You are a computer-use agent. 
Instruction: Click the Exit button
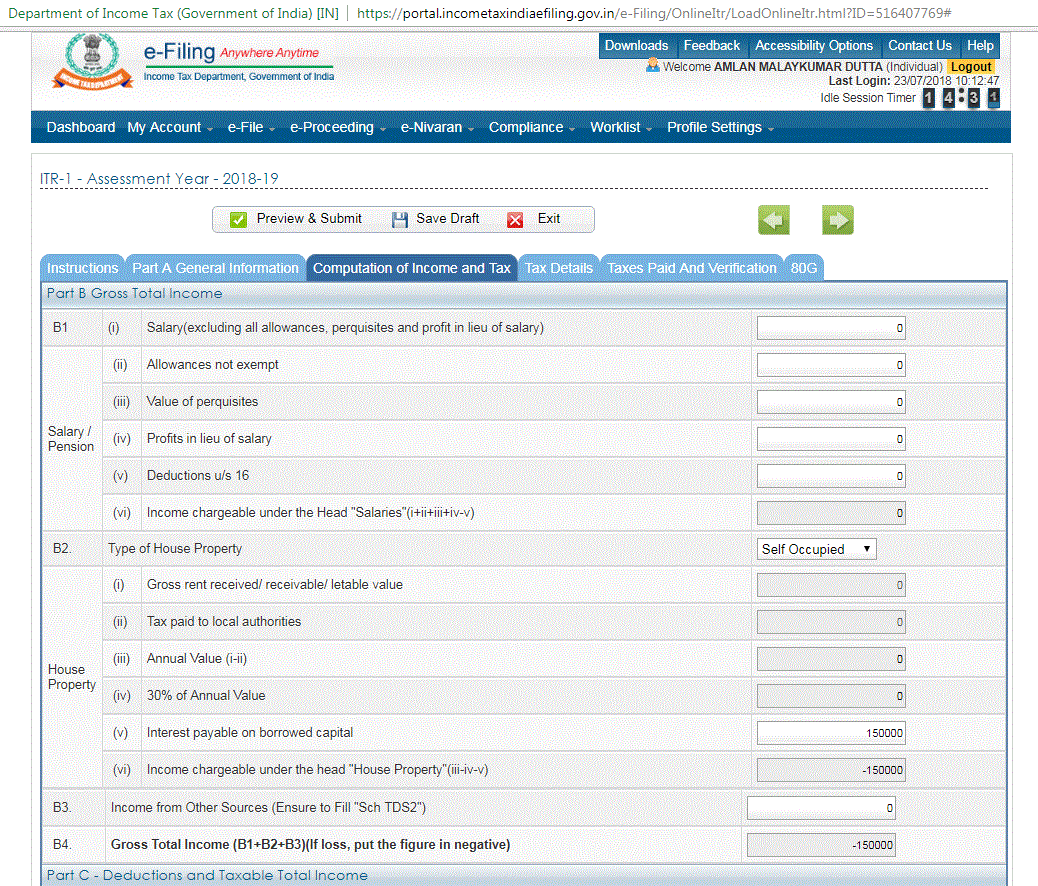pos(534,219)
